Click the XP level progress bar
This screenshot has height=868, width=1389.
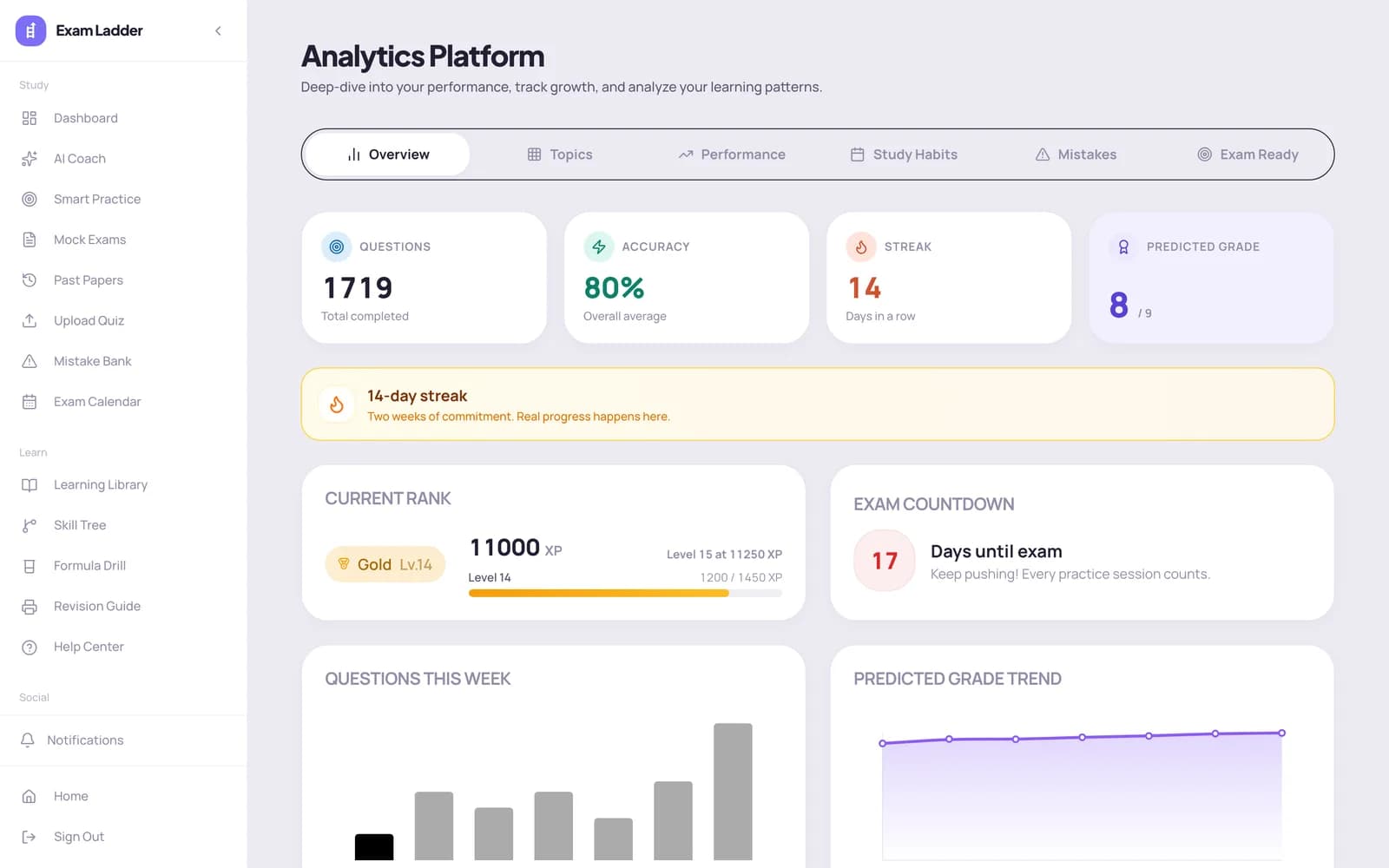tap(625, 594)
